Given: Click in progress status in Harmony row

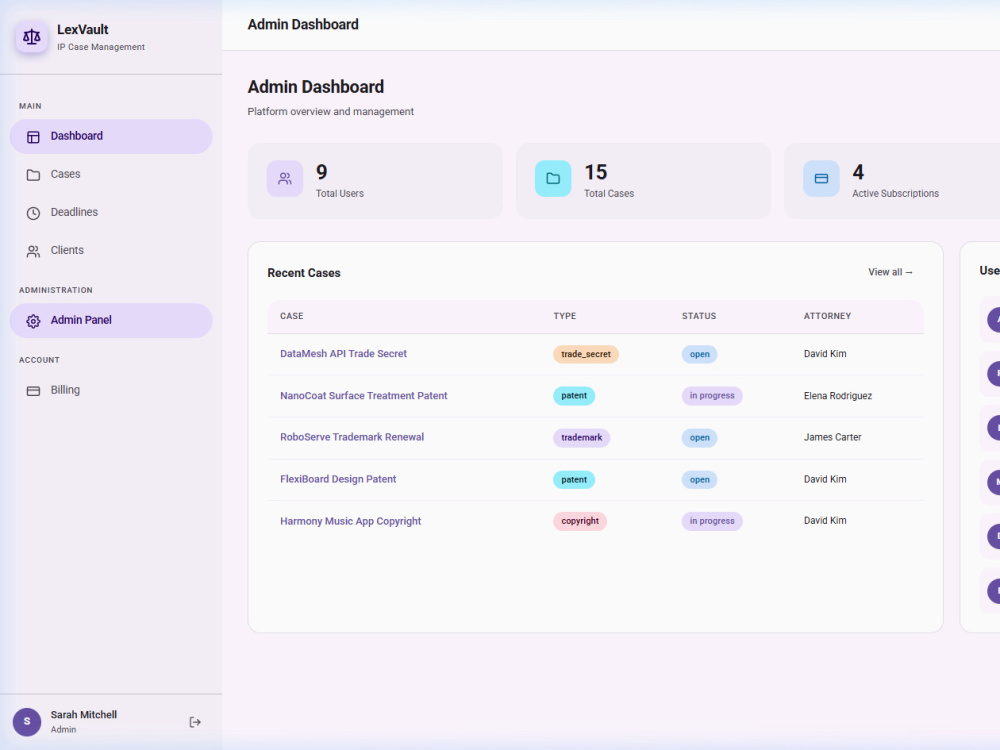Looking at the screenshot, I should coord(712,522).
